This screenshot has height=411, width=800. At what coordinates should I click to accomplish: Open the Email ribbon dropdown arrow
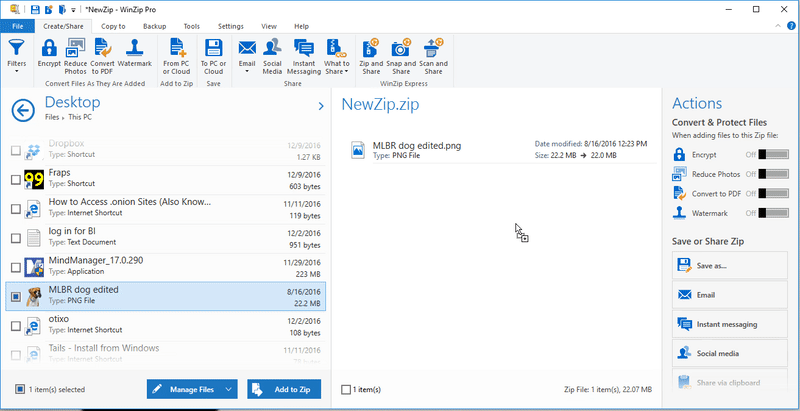pos(247,71)
